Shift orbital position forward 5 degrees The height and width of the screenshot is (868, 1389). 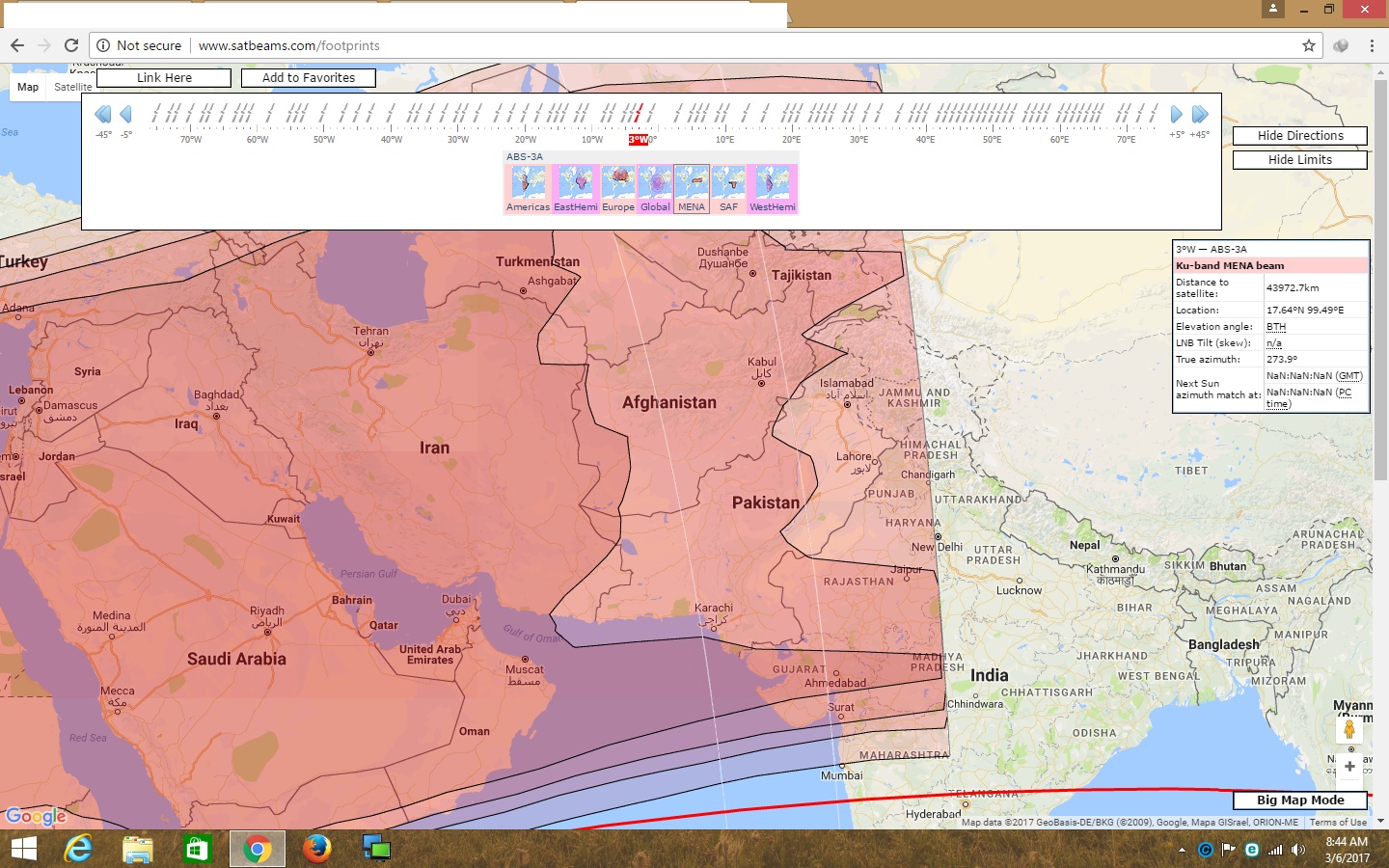coord(1176,115)
